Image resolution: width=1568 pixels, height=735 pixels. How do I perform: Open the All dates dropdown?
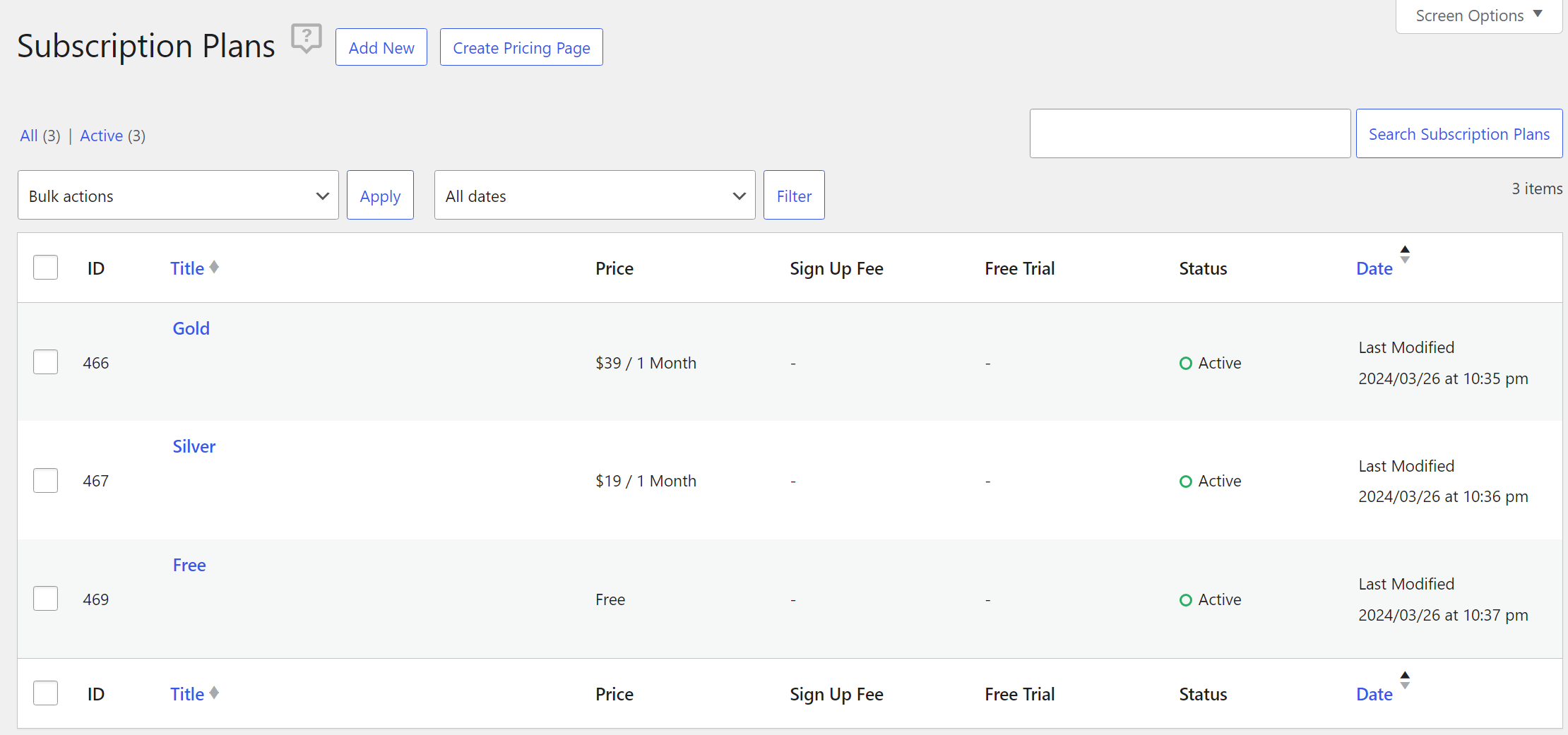(595, 196)
